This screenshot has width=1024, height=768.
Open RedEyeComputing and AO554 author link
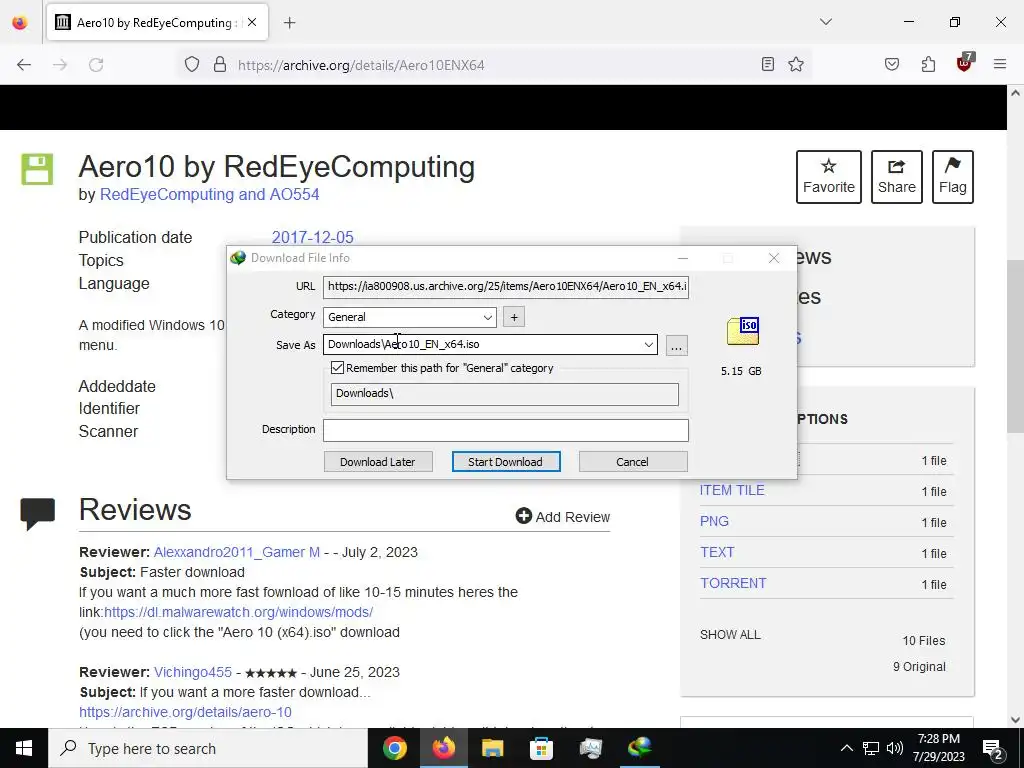pyautogui.click(x=209, y=195)
